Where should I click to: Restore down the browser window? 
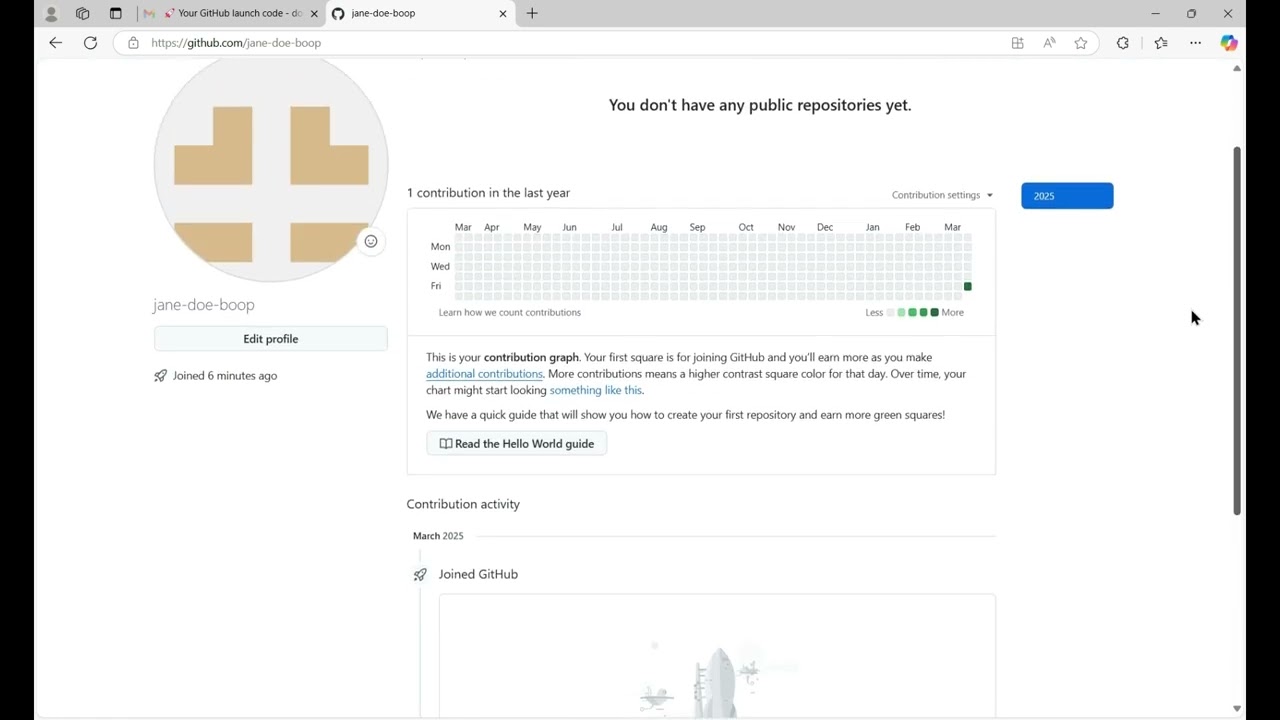click(1191, 14)
